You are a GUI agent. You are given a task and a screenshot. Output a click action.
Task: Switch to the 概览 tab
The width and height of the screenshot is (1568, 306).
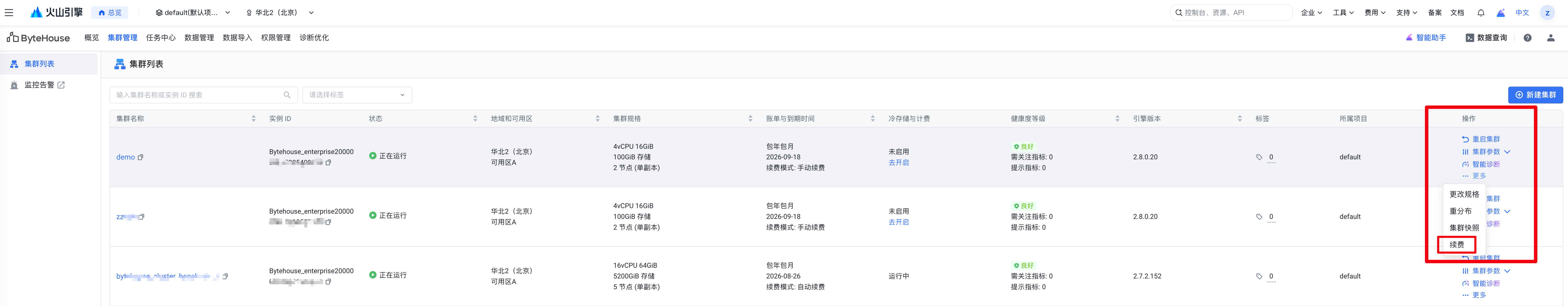pos(91,38)
